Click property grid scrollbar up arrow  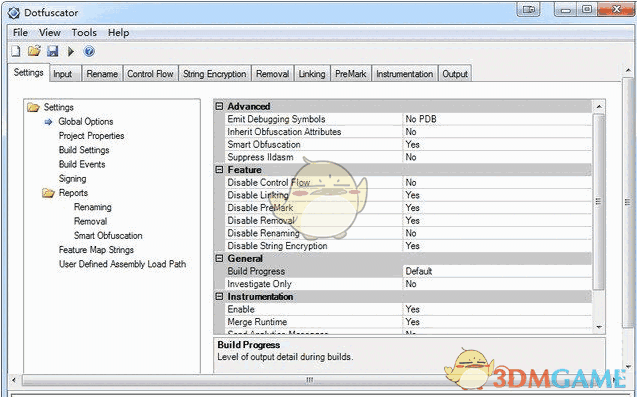(599, 107)
